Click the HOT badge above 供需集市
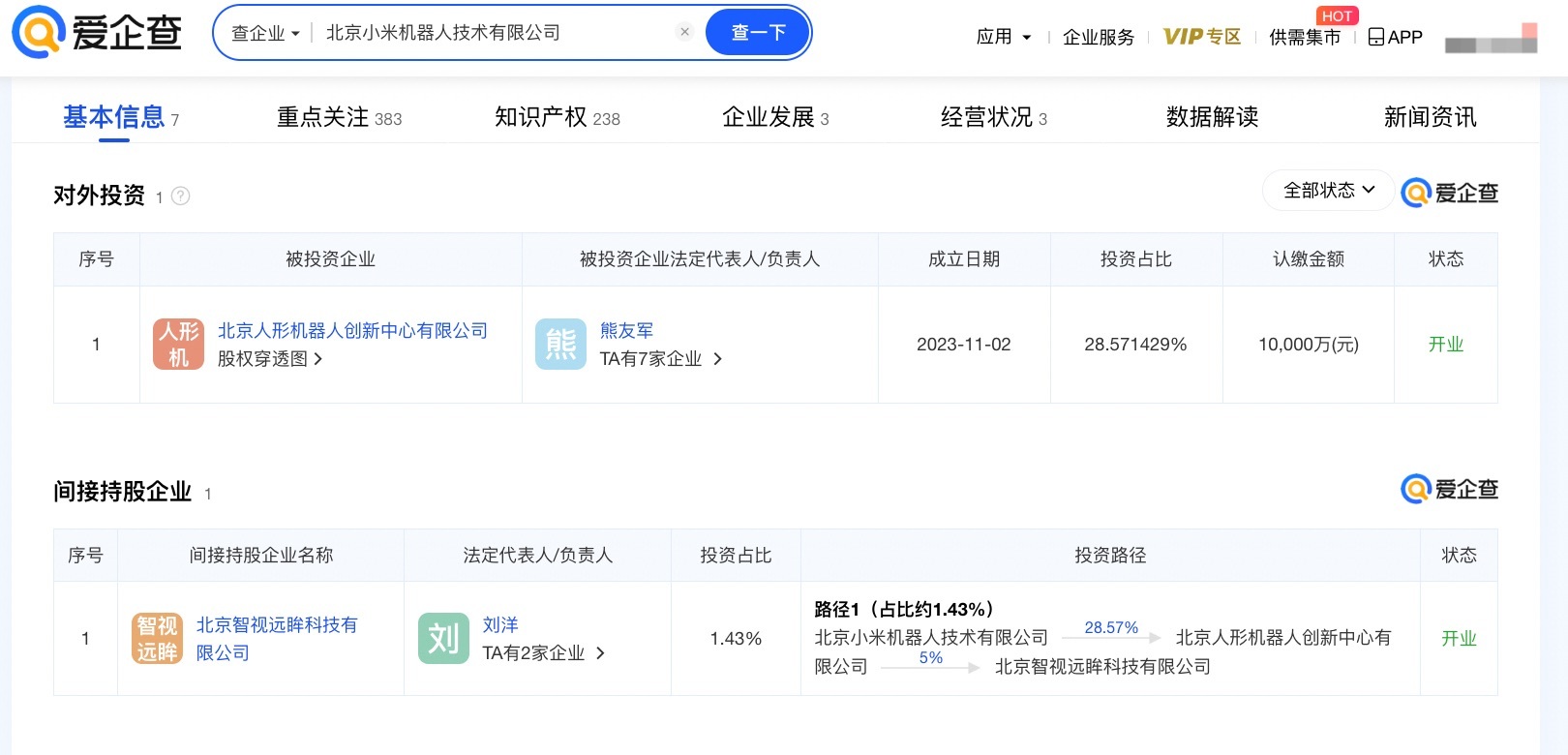This screenshot has width=1568, height=755. (x=1337, y=15)
